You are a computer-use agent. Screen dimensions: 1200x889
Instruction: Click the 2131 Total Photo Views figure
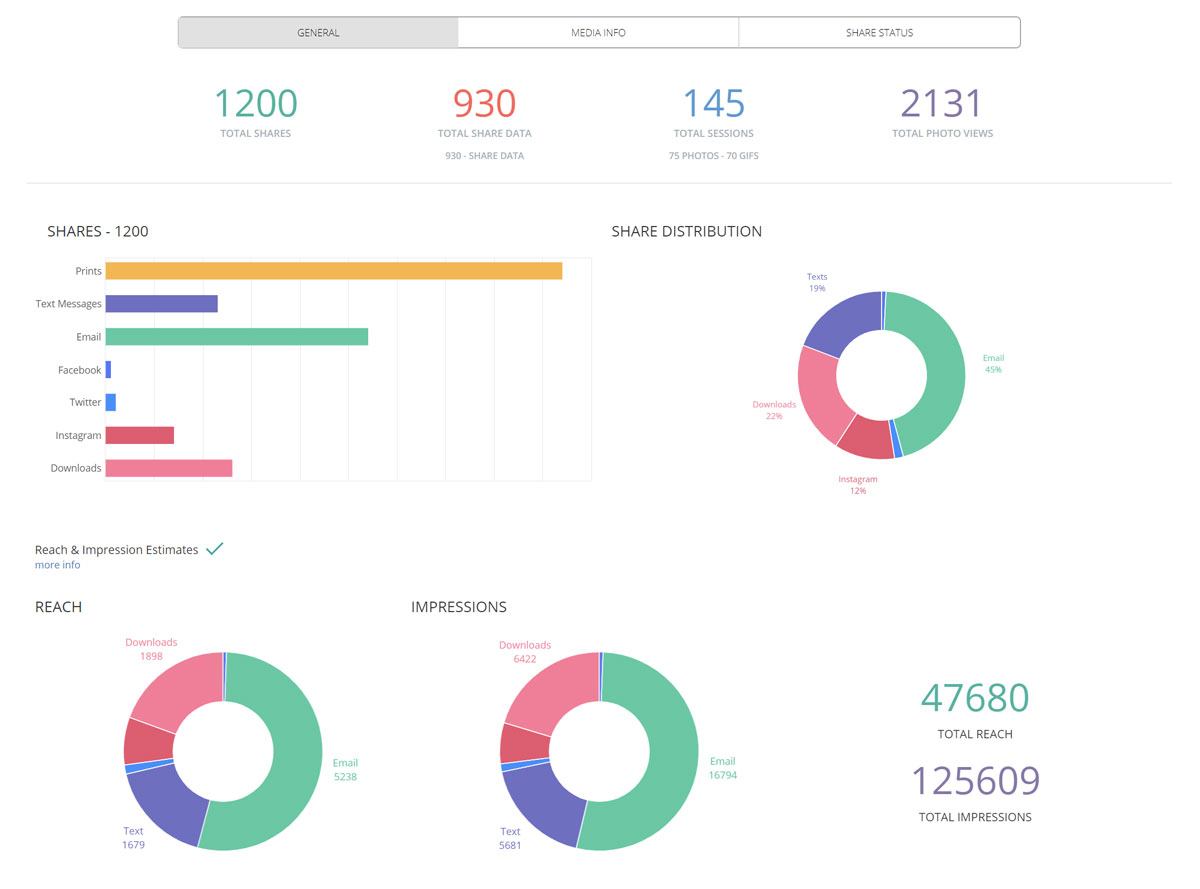coord(942,104)
